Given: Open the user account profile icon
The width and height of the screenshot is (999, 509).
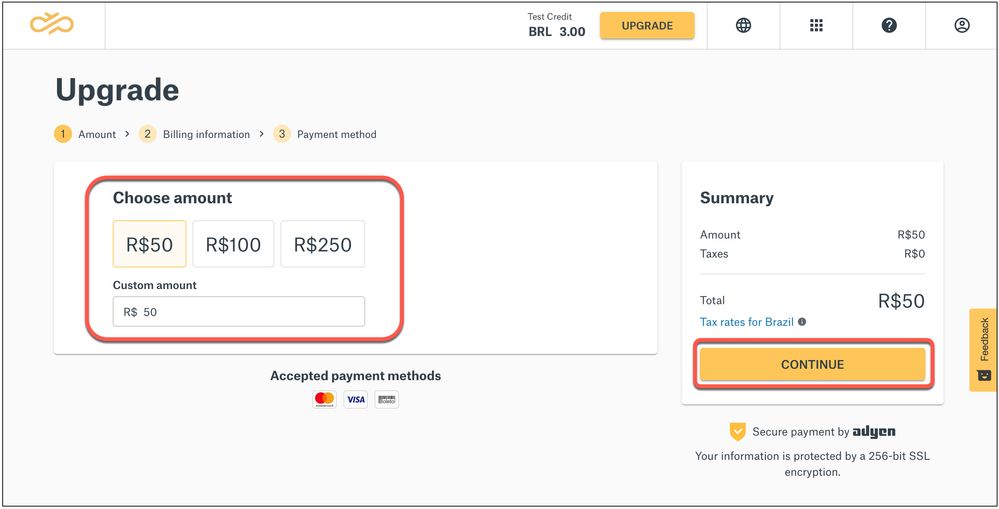Looking at the screenshot, I should click(x=962, y=25).
